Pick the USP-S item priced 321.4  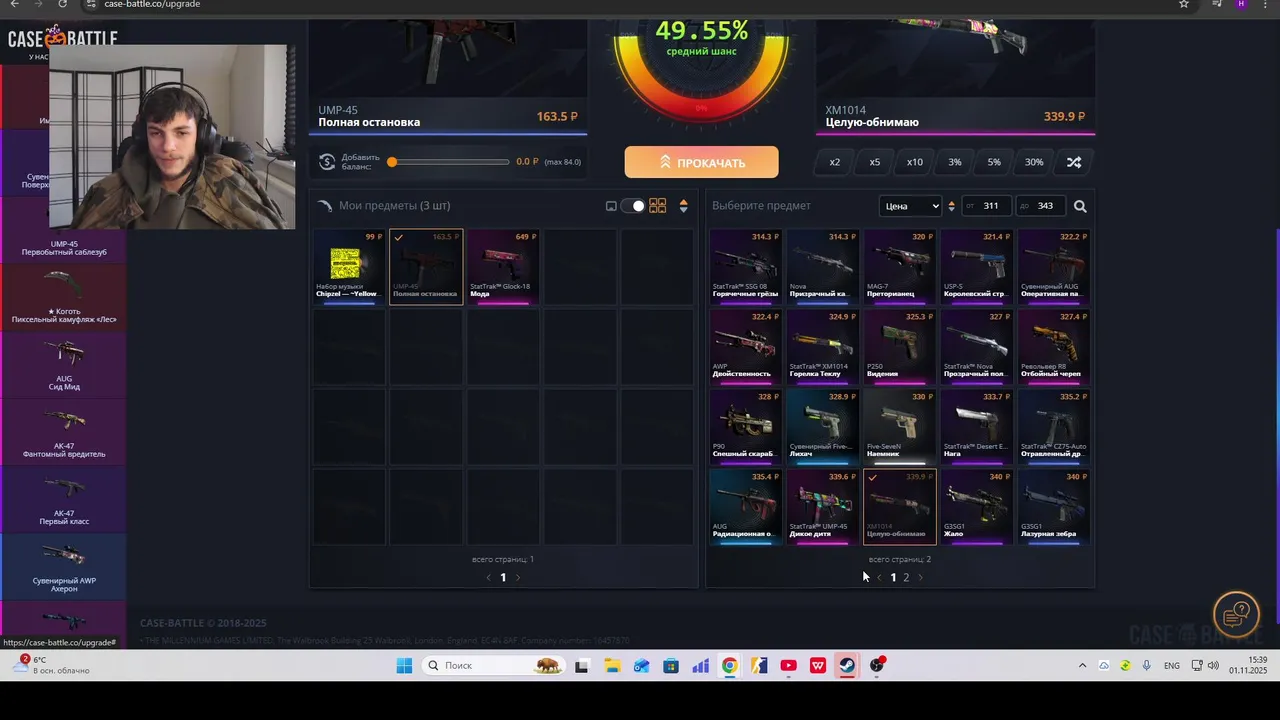[x=977, y=267]
